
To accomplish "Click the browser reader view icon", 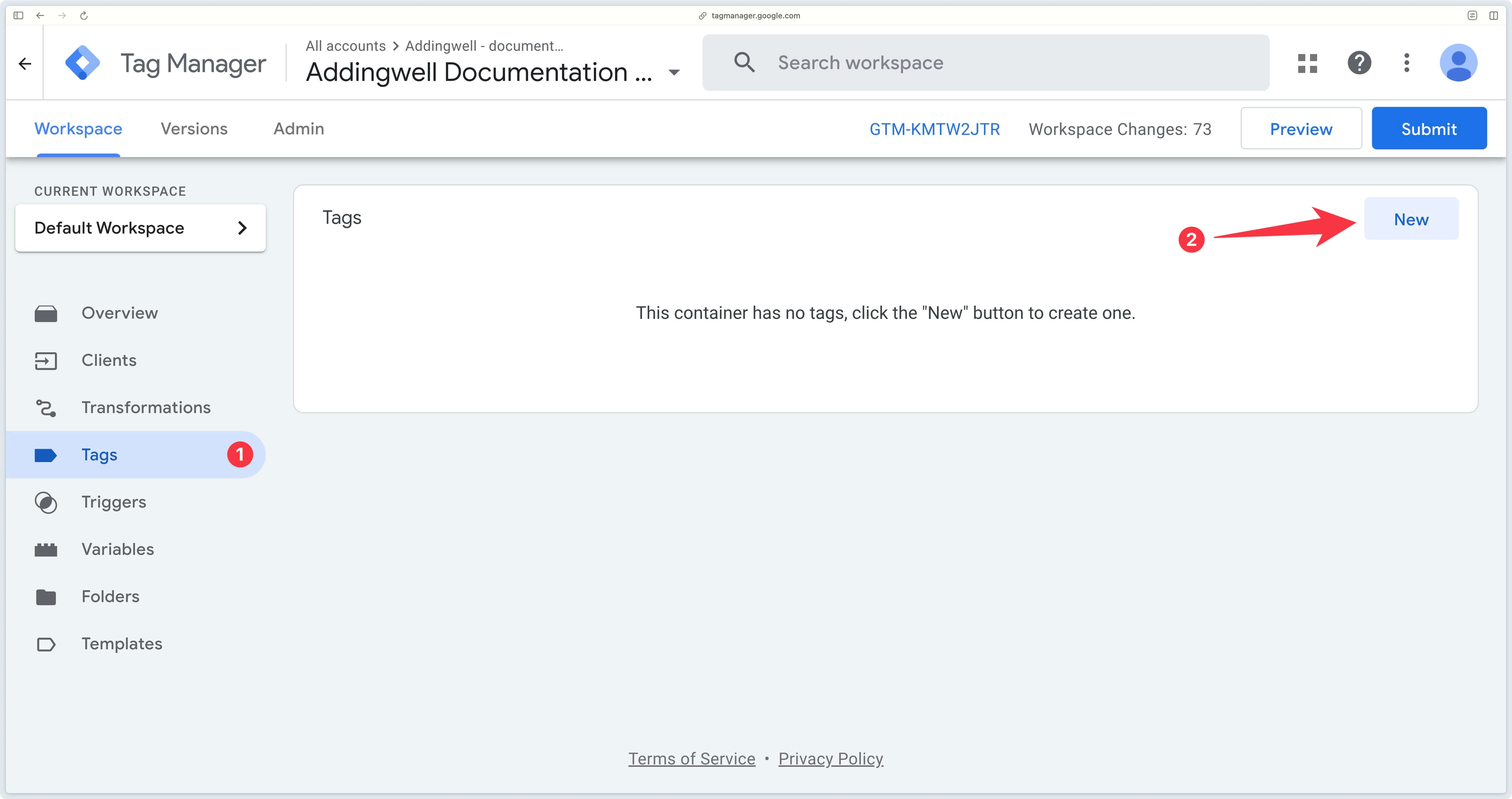I will point(1472,15).
